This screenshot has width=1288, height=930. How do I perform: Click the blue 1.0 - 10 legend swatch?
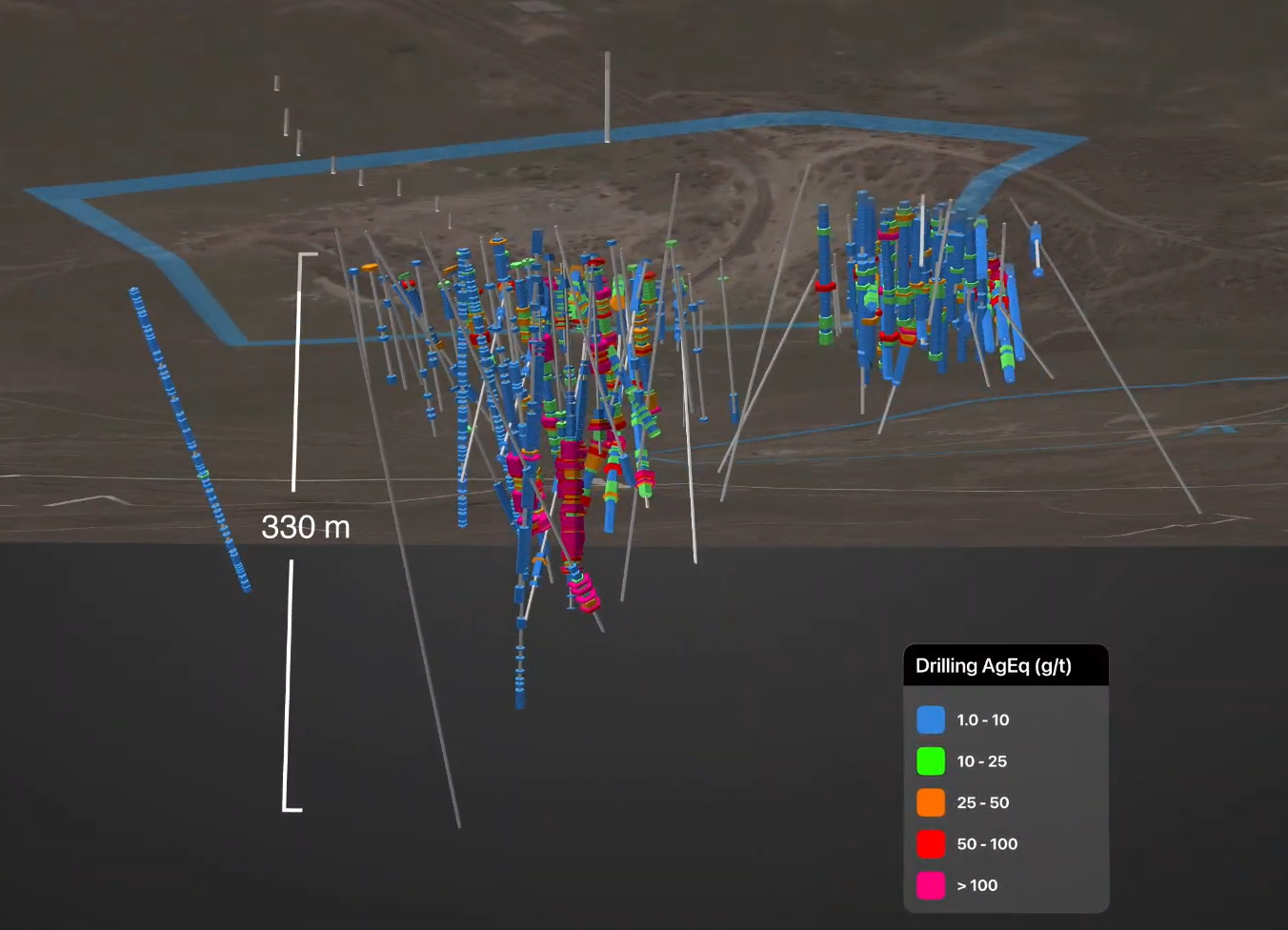tap(930, 719)
